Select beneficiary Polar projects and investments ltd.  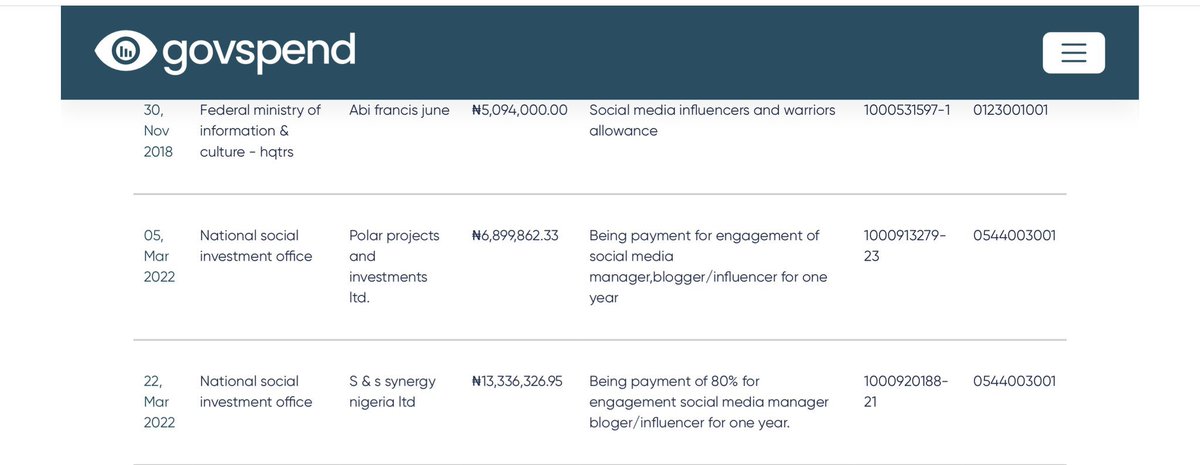394,266
